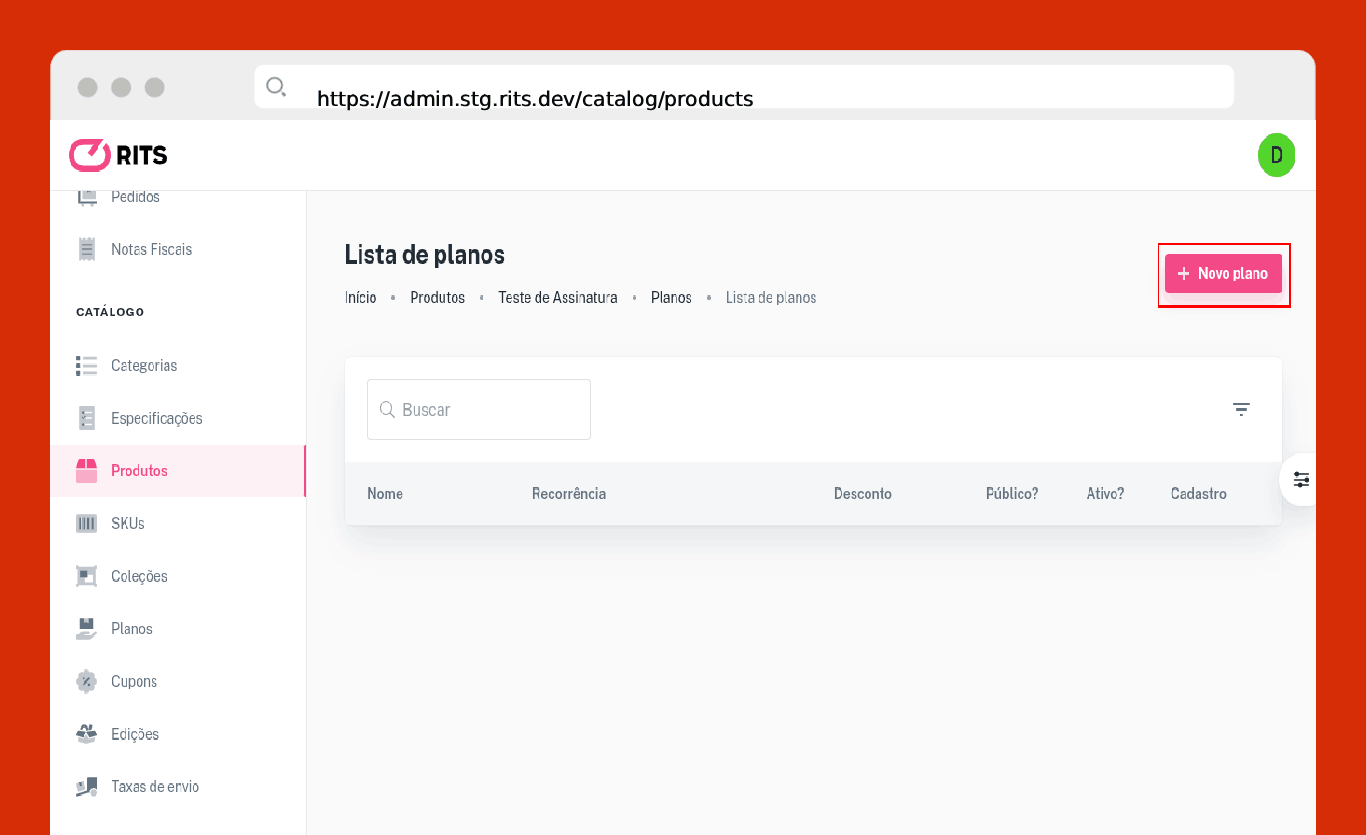Click the Especificações icon

87,418
